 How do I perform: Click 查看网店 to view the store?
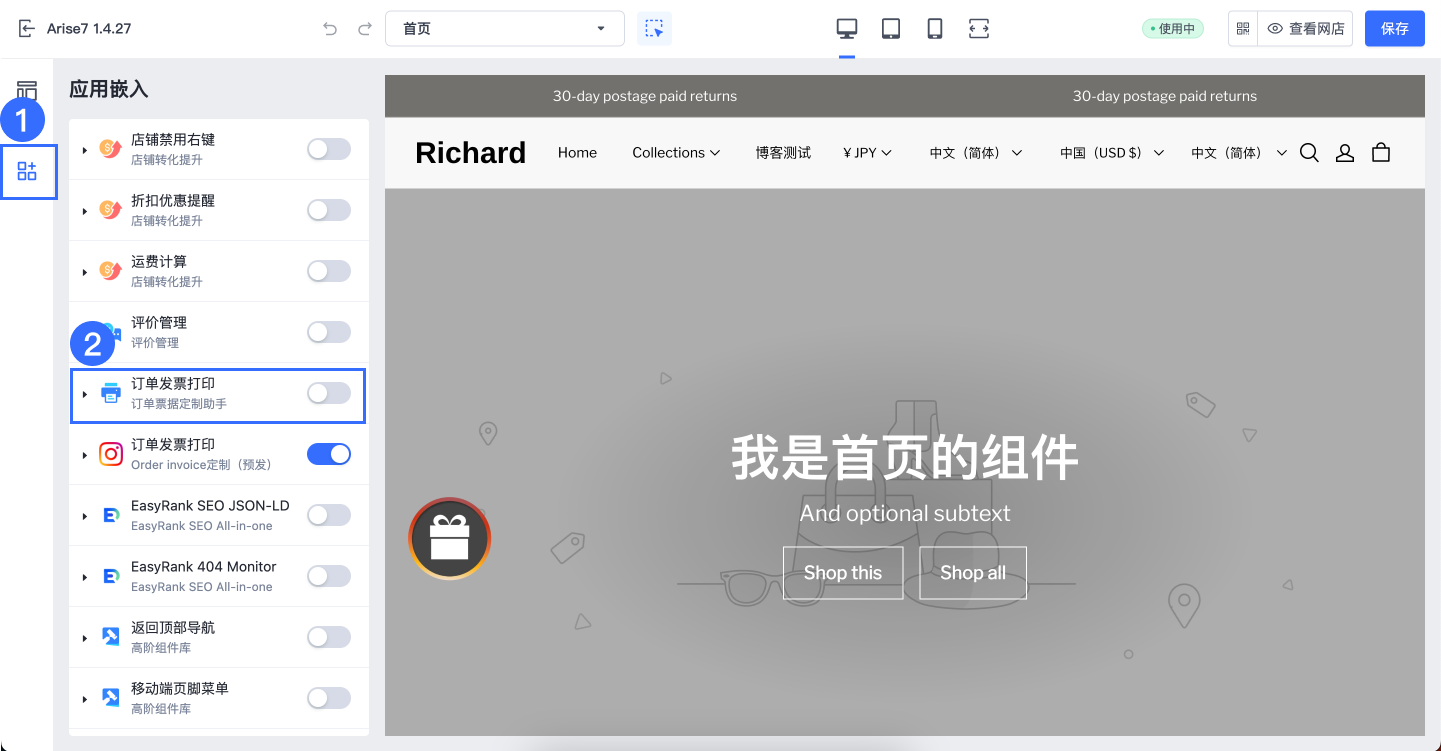click(x=1305, y=29)
